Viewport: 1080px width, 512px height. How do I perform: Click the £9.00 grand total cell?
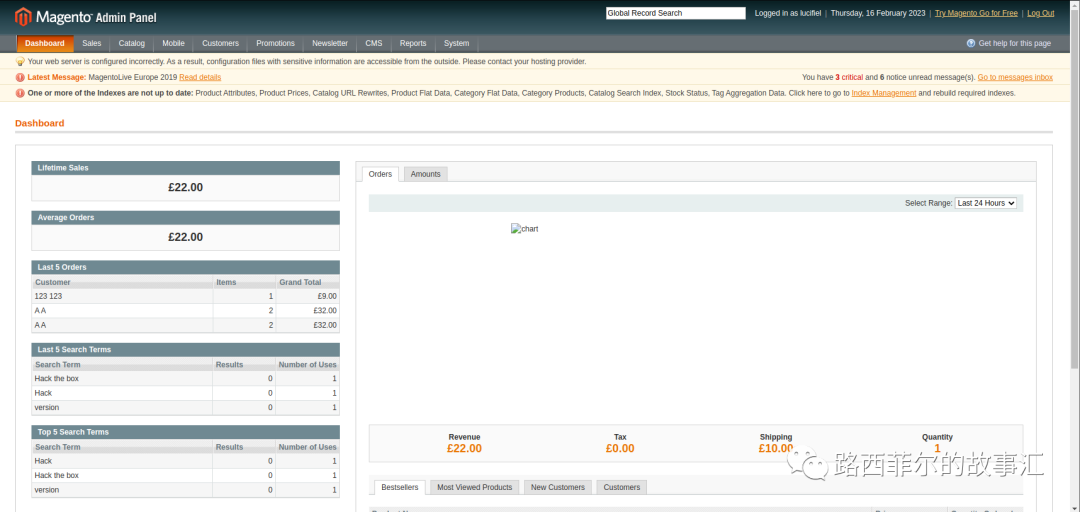(308, 296)
